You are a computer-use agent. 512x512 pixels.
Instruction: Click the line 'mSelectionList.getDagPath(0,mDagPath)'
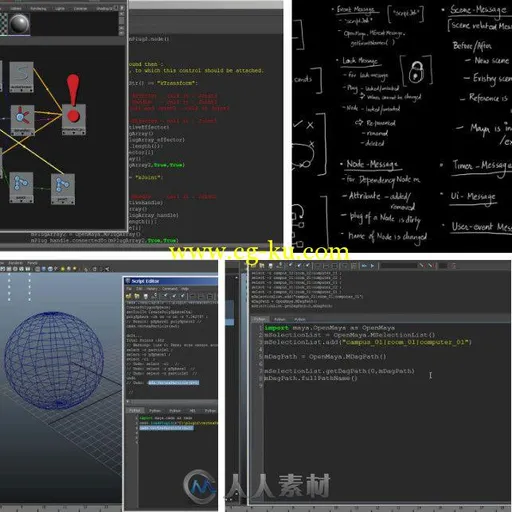(339, 371)
